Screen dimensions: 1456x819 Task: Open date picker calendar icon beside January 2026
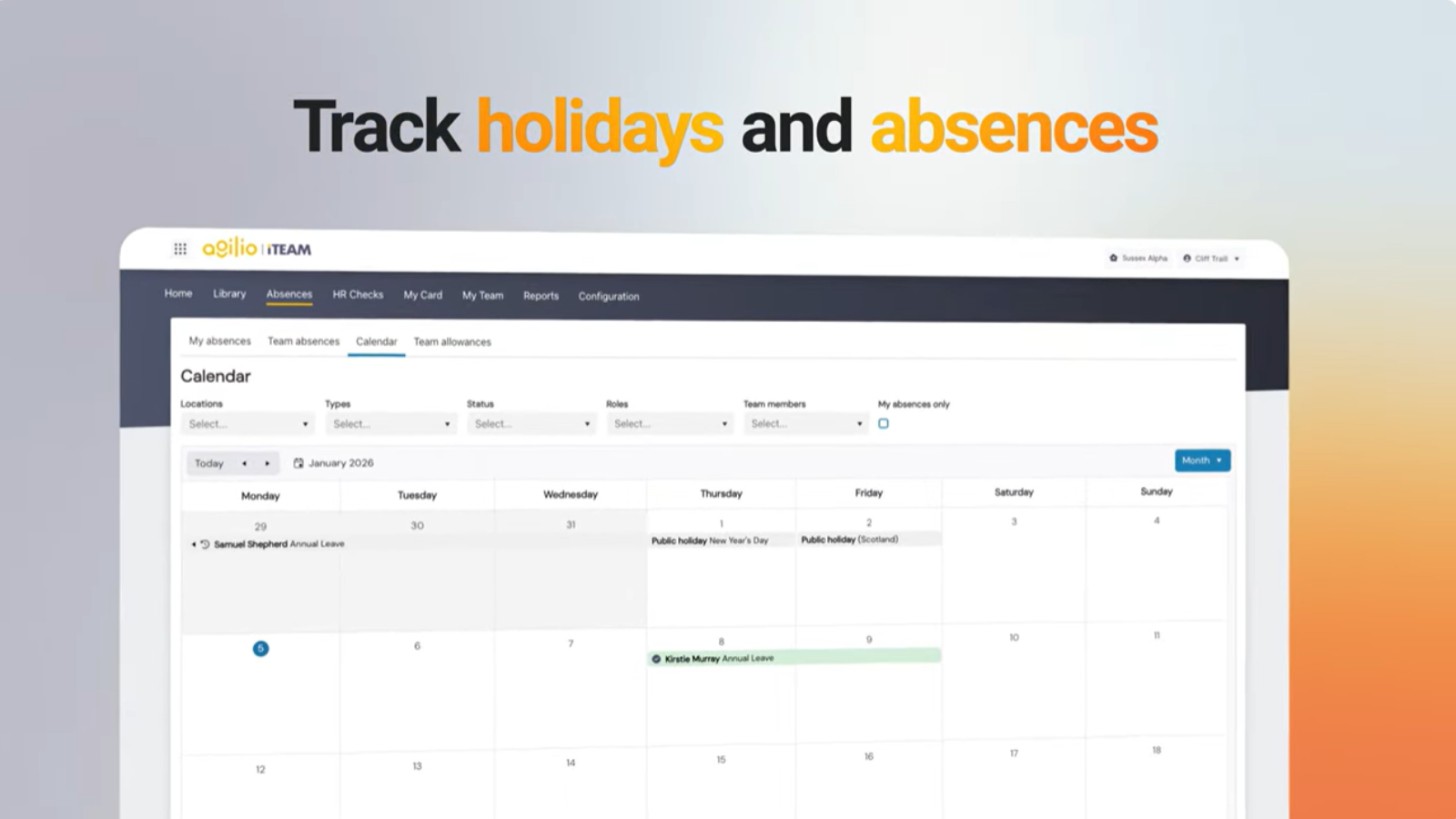[x=298, y=463]
